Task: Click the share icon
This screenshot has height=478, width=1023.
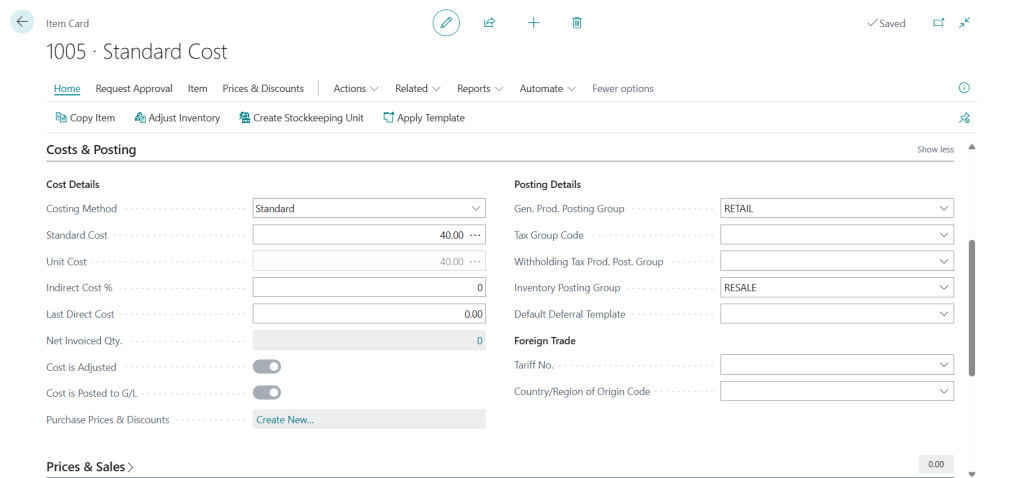Action: (489, 23)
